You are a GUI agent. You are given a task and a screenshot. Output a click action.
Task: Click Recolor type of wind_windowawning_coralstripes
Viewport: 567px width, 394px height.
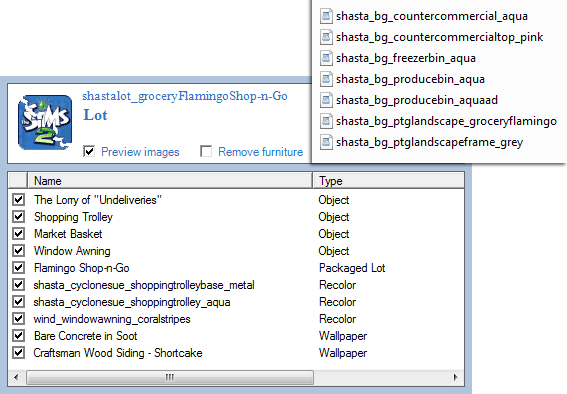tap(337, 319)
